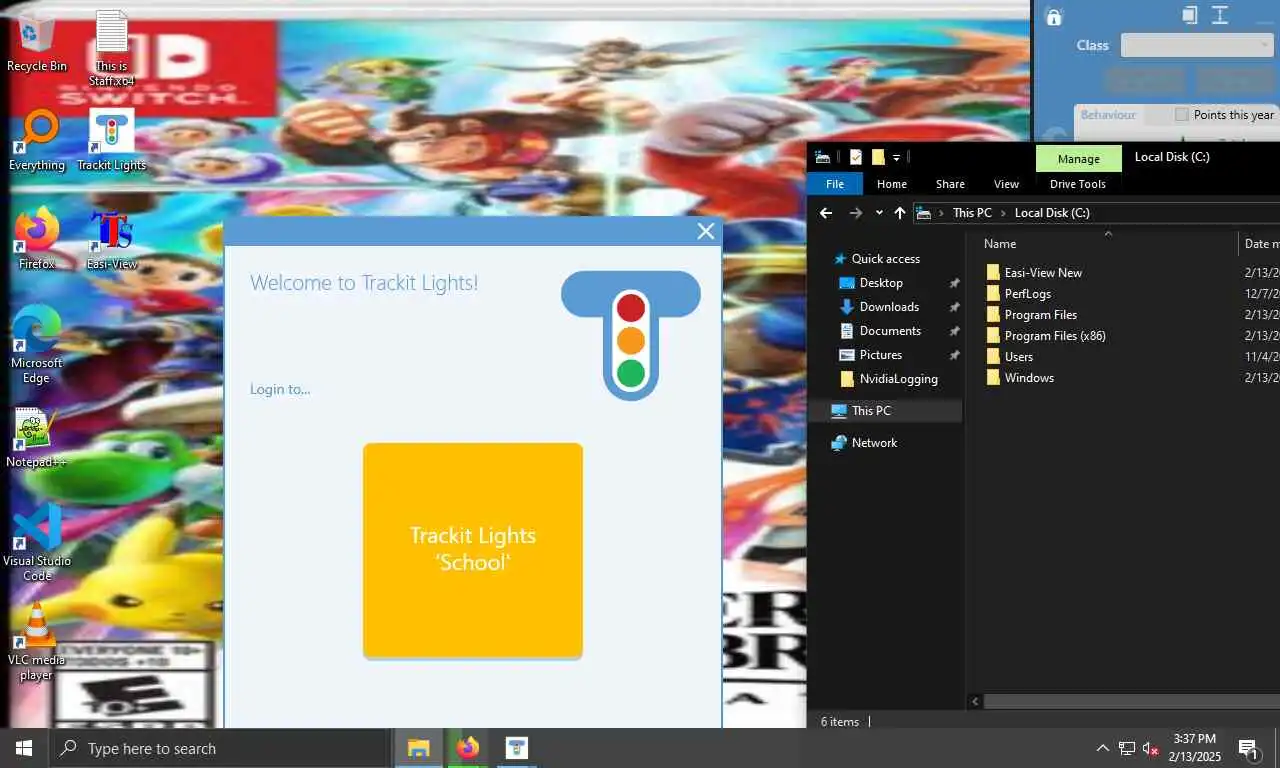Select the 'Easi-View New' folder

(1043, 273)
